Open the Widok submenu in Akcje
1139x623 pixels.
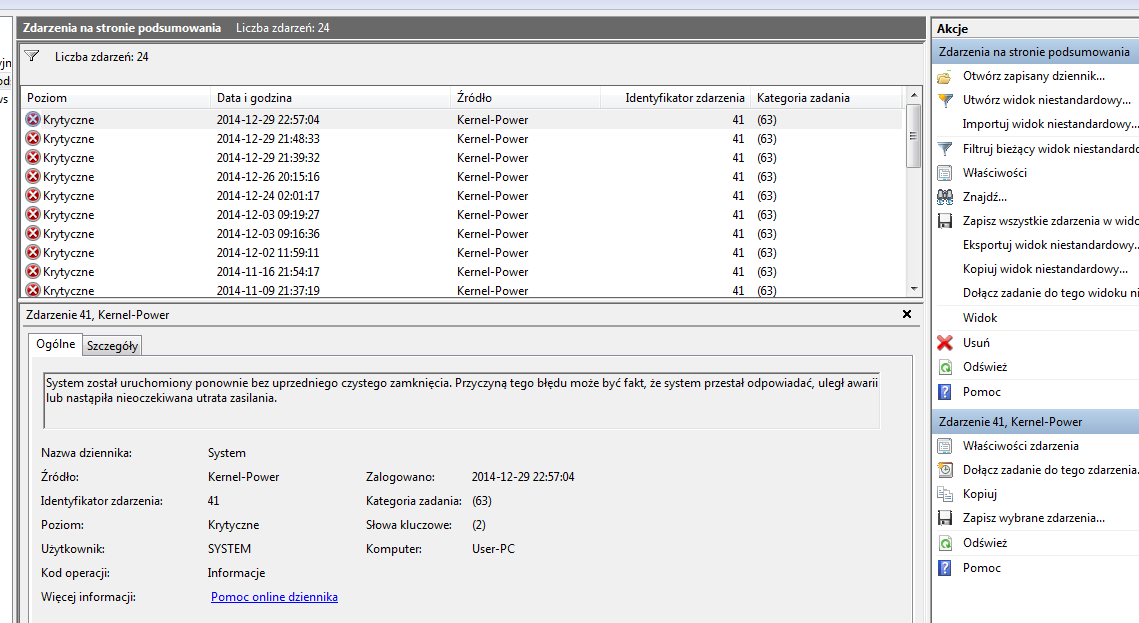(x=979, y=318)
